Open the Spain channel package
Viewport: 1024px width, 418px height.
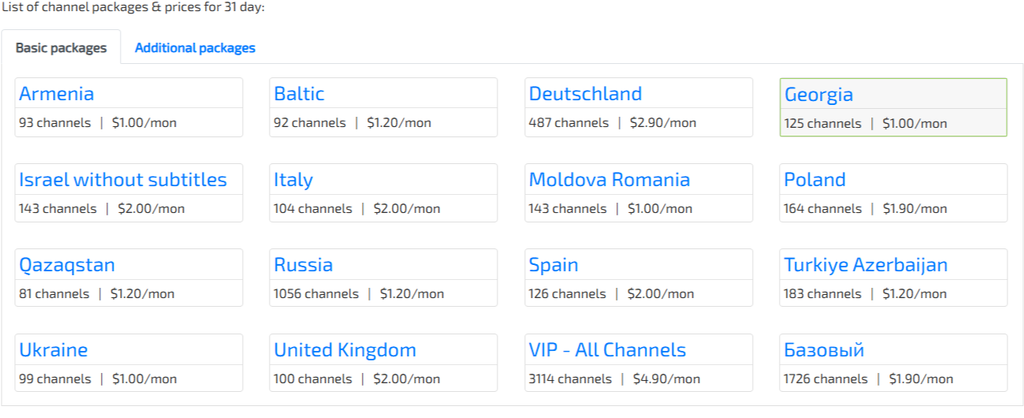[553, 265]
